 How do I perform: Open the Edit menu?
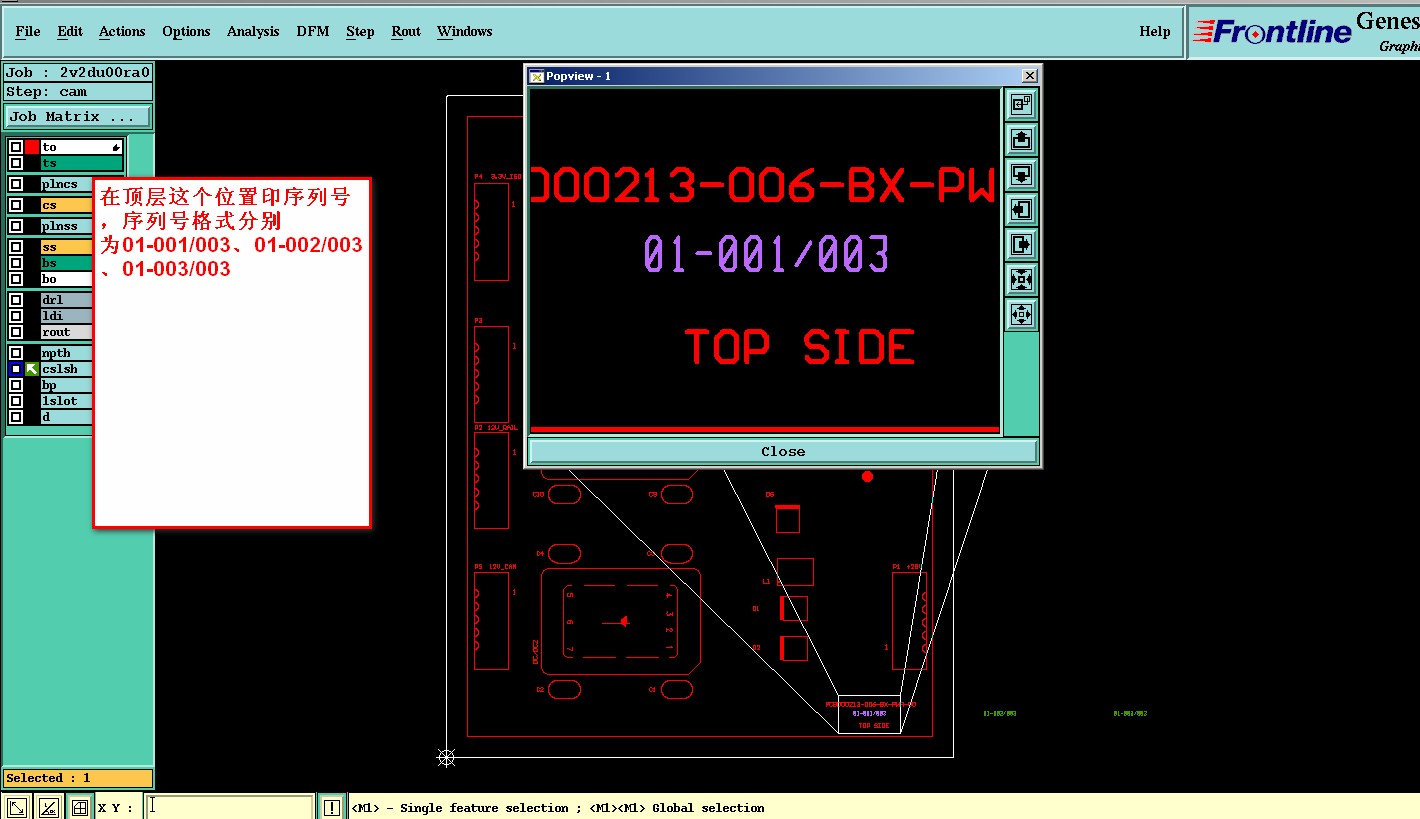(x=70, y=31)
